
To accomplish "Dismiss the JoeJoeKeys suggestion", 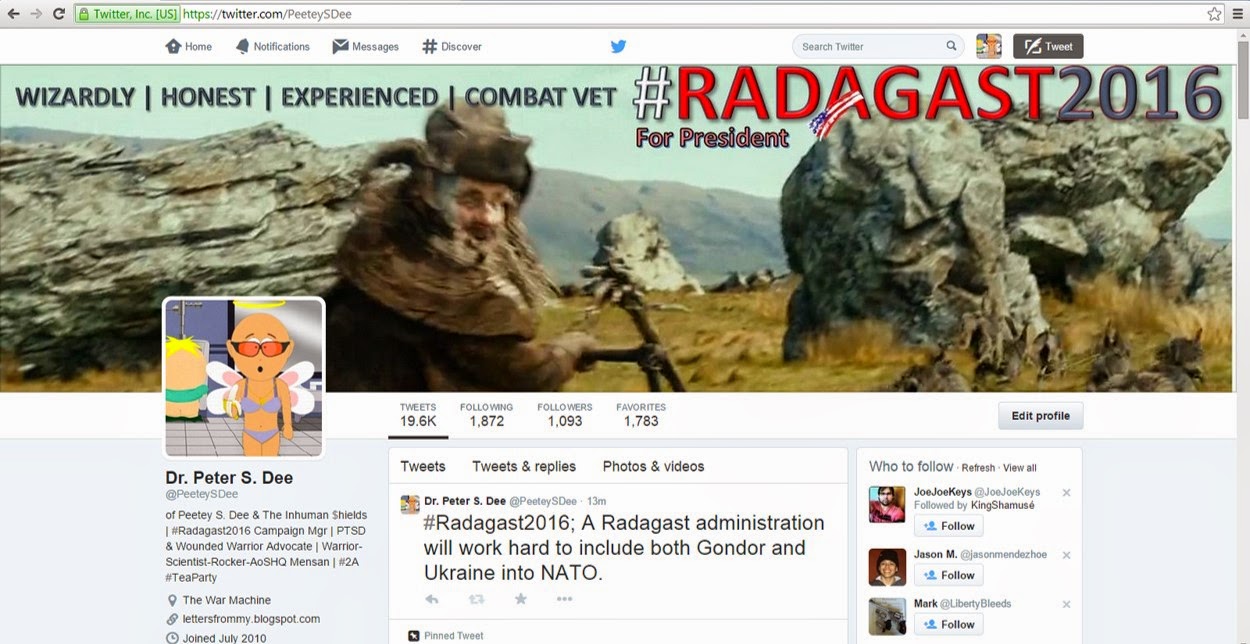I will 1066,493.
